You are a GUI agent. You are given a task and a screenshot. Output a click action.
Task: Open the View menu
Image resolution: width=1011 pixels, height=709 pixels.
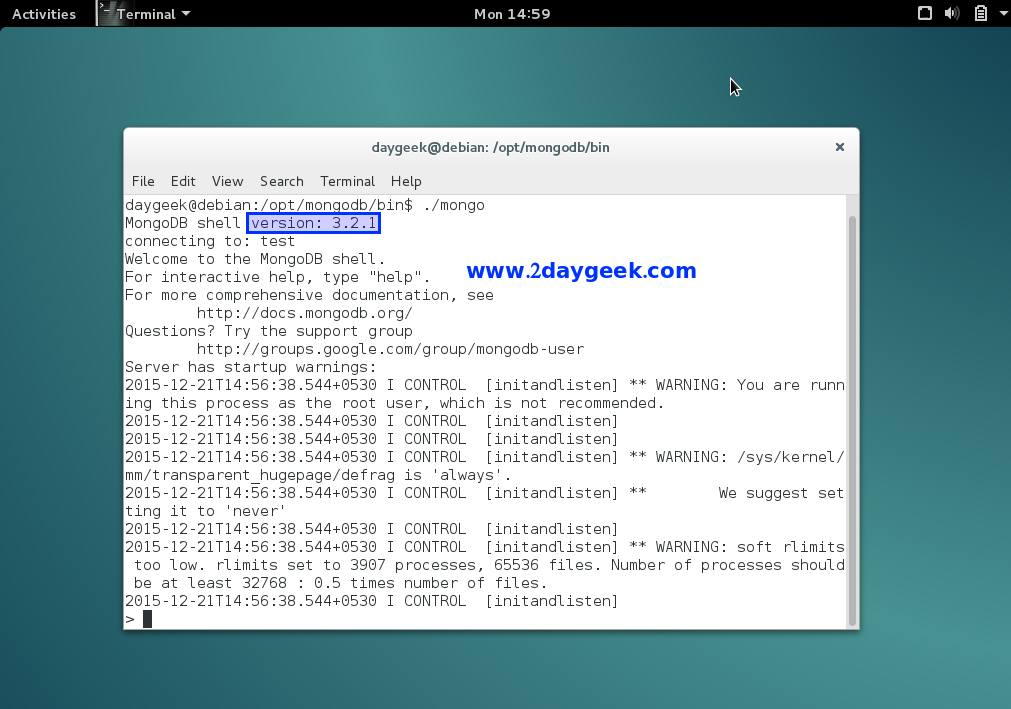(x=228, y=181)
